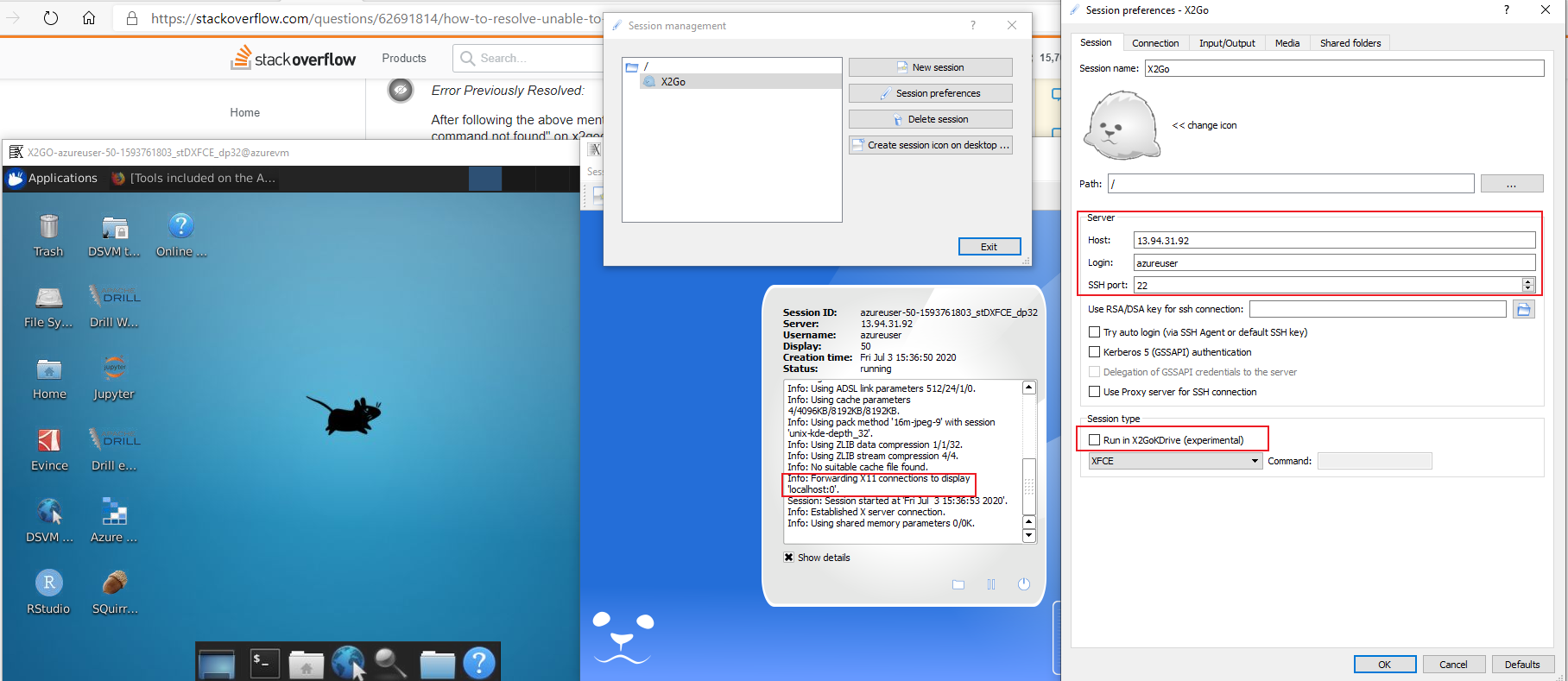Launch the Drill Web desktop shortcut
The height and width of the screenshot is (681, 1568).
[114, 307]
